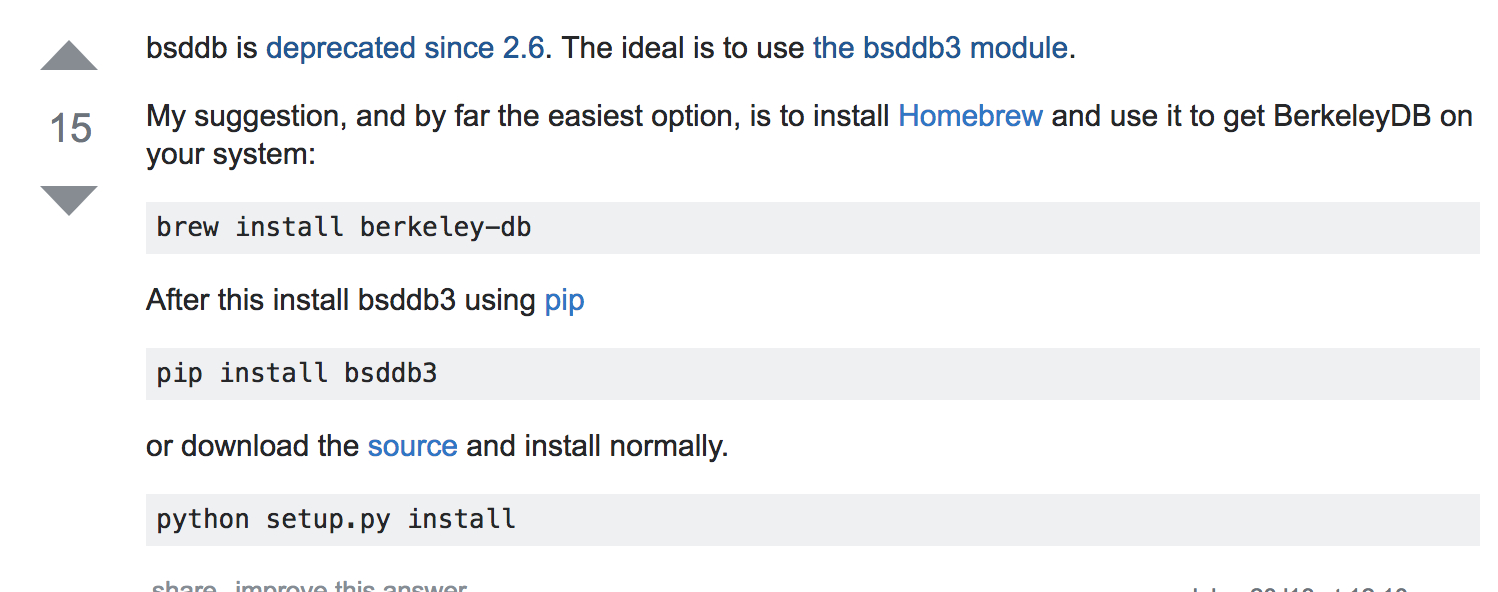Click the text "and install normally."
The height and width of the screenshot is (592, 1498).
pos(597,446)
